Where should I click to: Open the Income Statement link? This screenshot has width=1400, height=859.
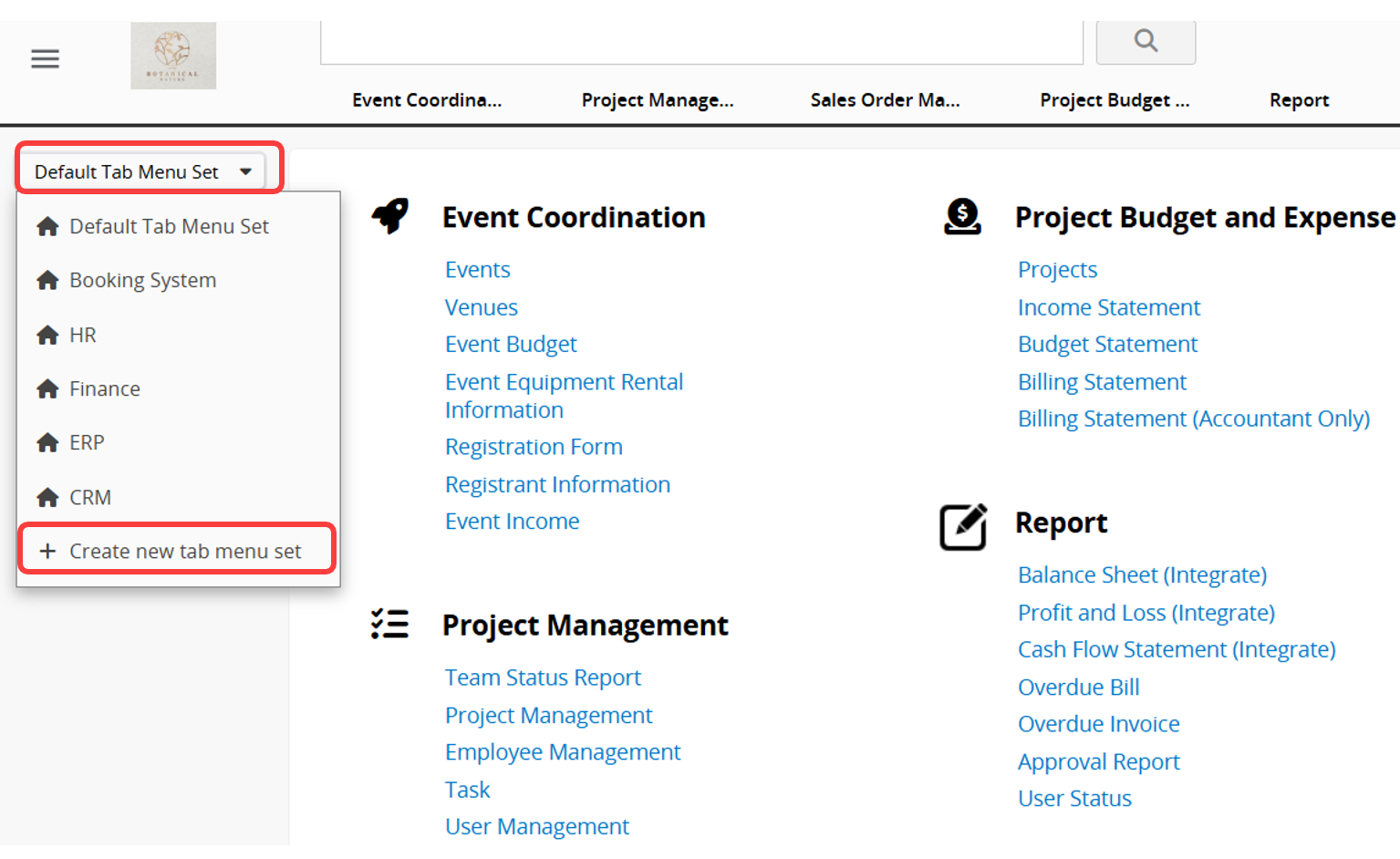click(1108, 307)
